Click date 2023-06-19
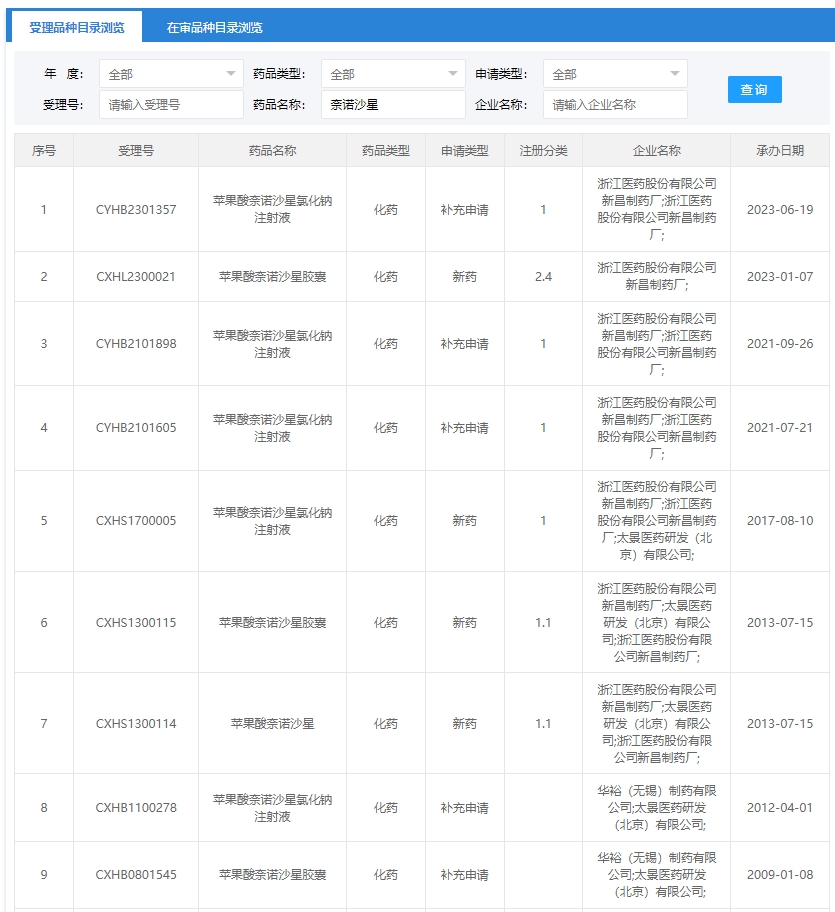Image resolution: width=835 pixels, height=912 pixels. tap(780, 209)
